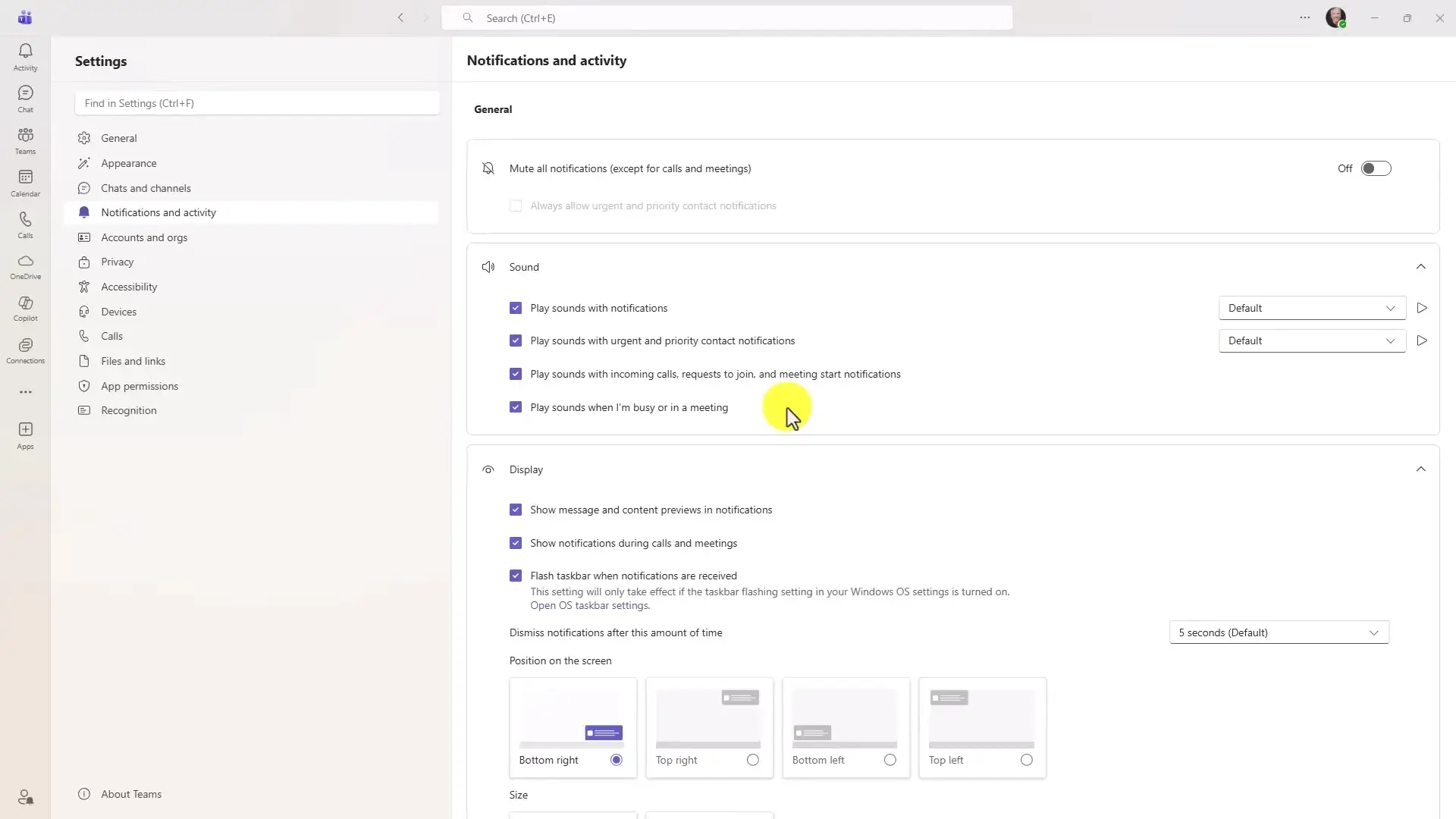Follow the Open OS taskbar settings link
The height and width of the screenshot is (819, 1456).
click(x=589, y=605)
